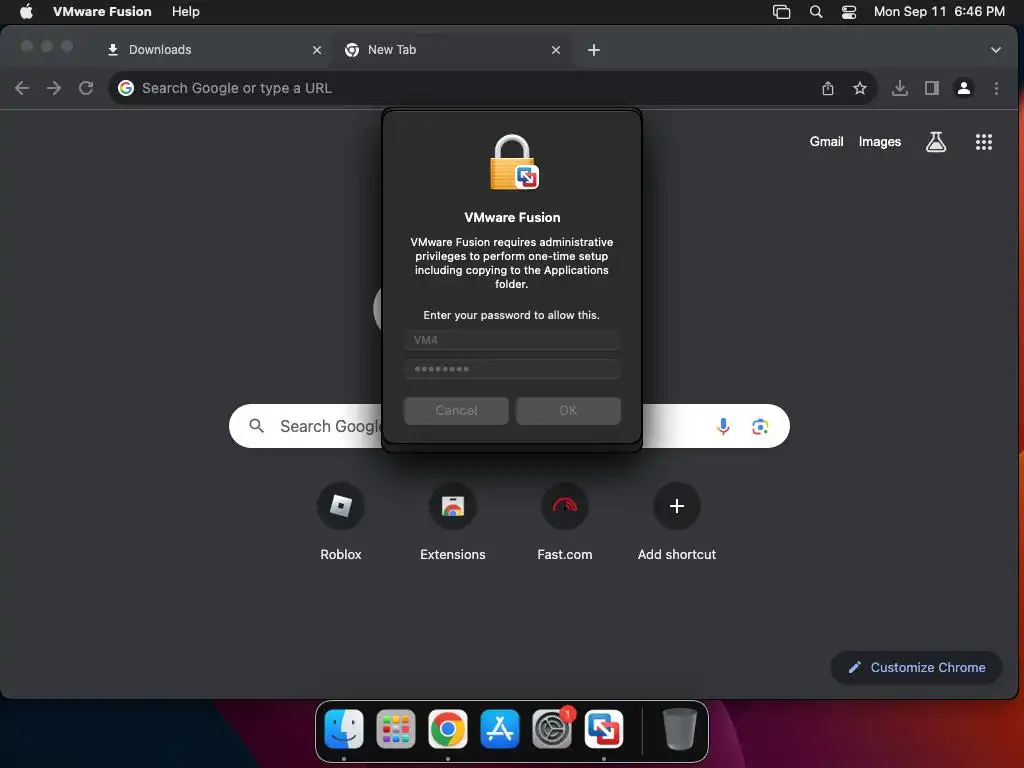
Task: Open Google Chrome from the Dock
Action: pyautogui.click(x=448, y=729)
